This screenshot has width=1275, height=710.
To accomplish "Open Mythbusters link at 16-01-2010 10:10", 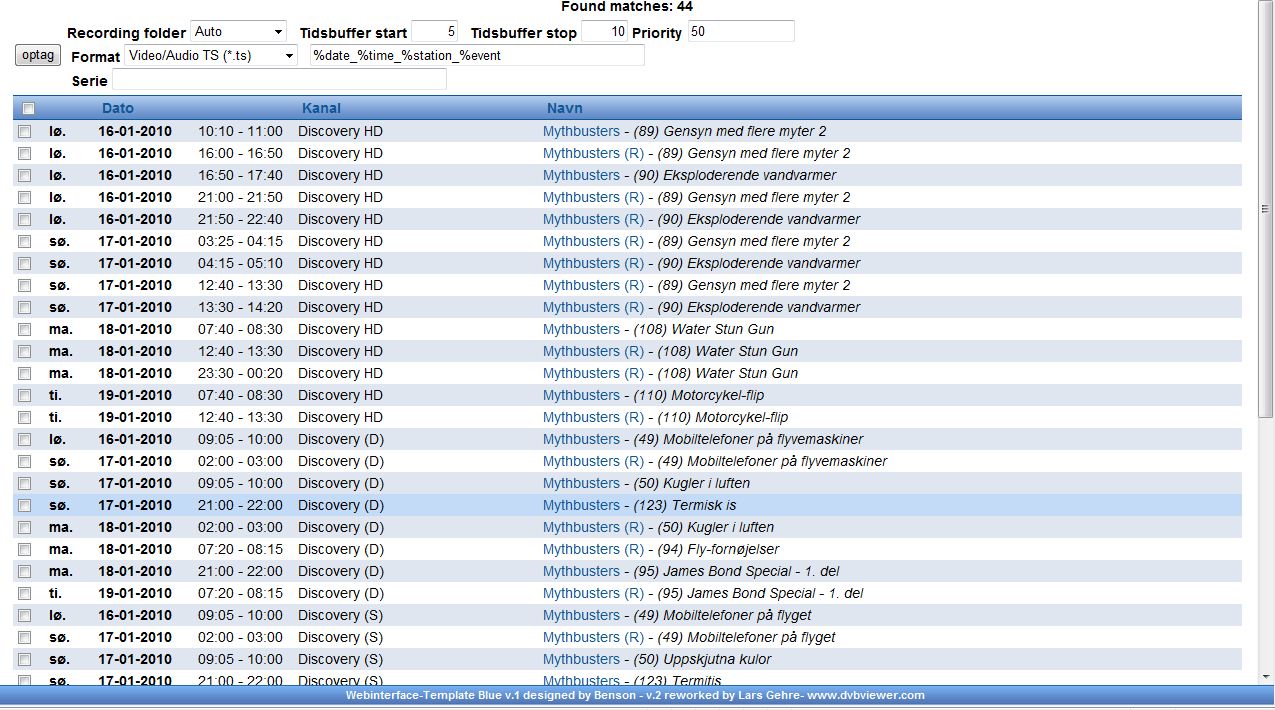I will point(581,131).
